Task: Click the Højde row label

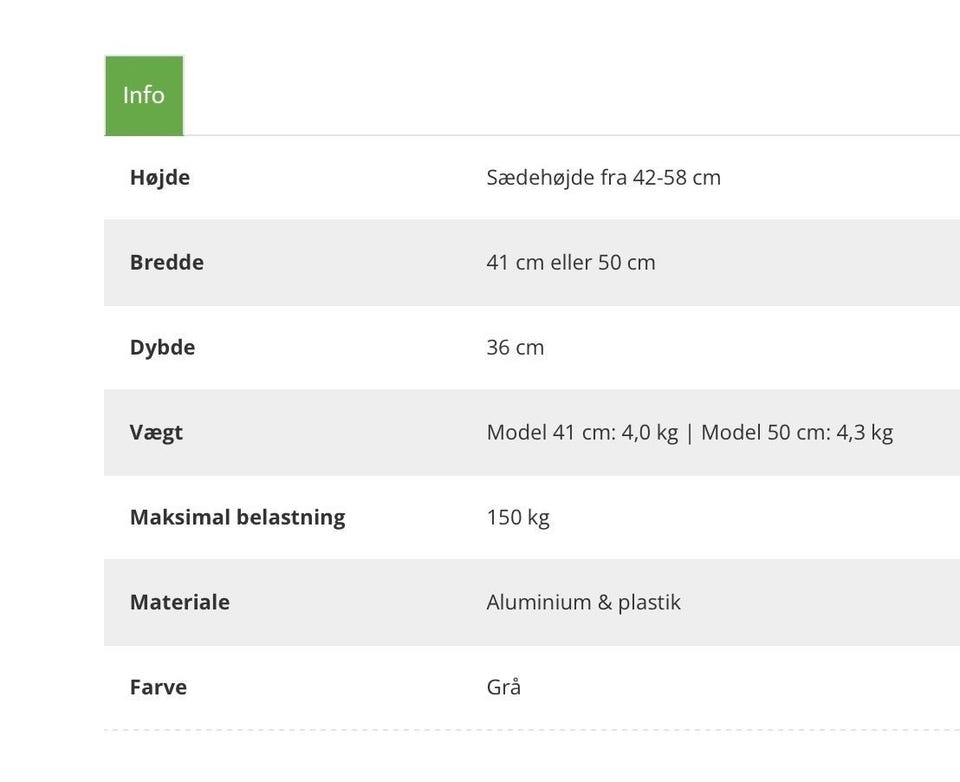Action: (x=160, y=177)
